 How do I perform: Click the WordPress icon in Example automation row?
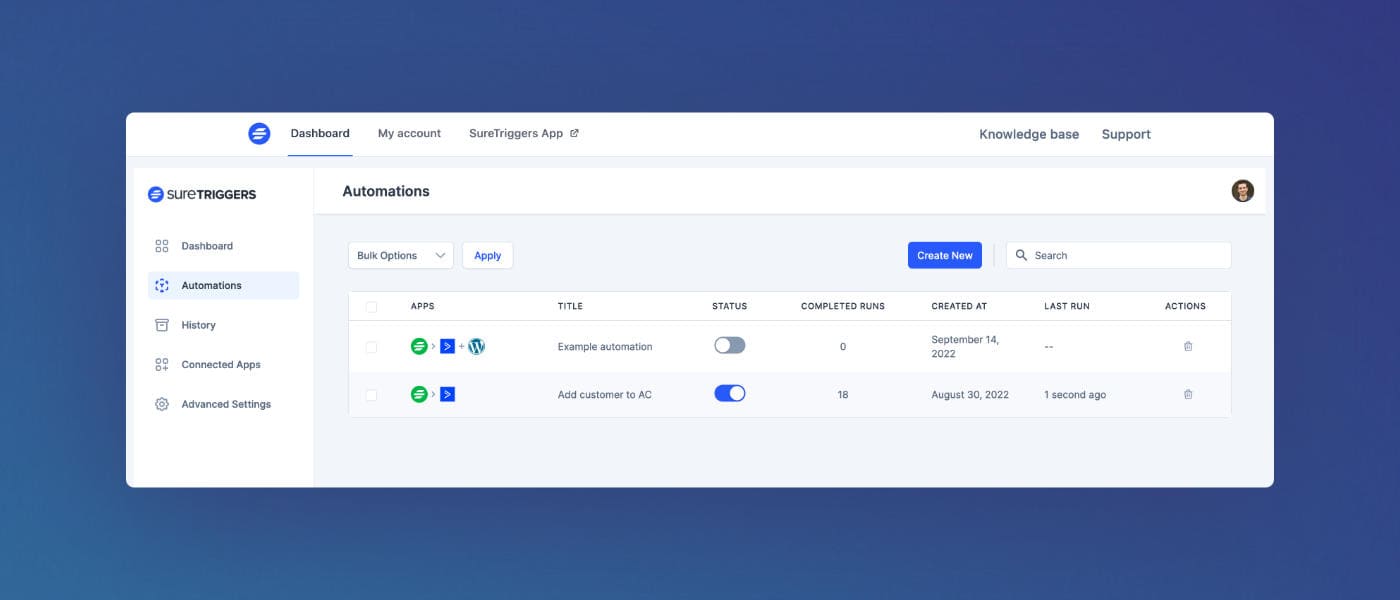[477, 346]
